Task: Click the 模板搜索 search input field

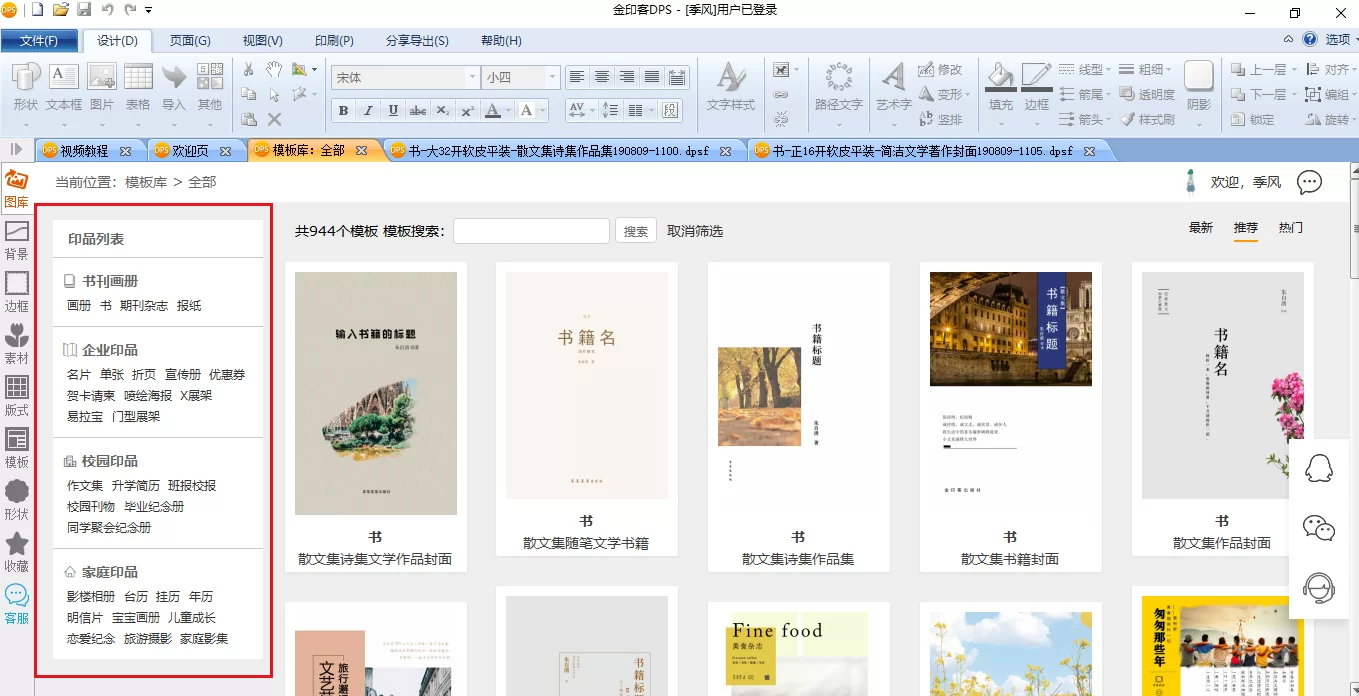Action: (x=531, y=231)
